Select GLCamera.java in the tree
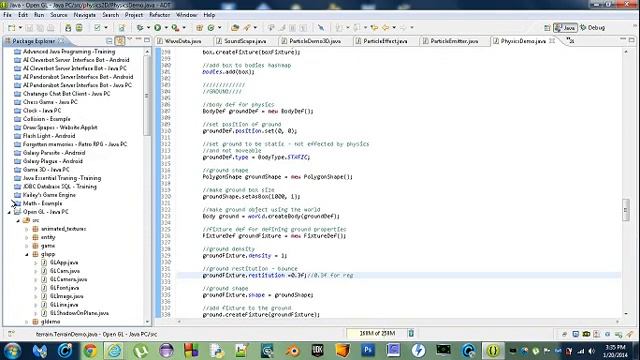 click(x=68, y=280)
